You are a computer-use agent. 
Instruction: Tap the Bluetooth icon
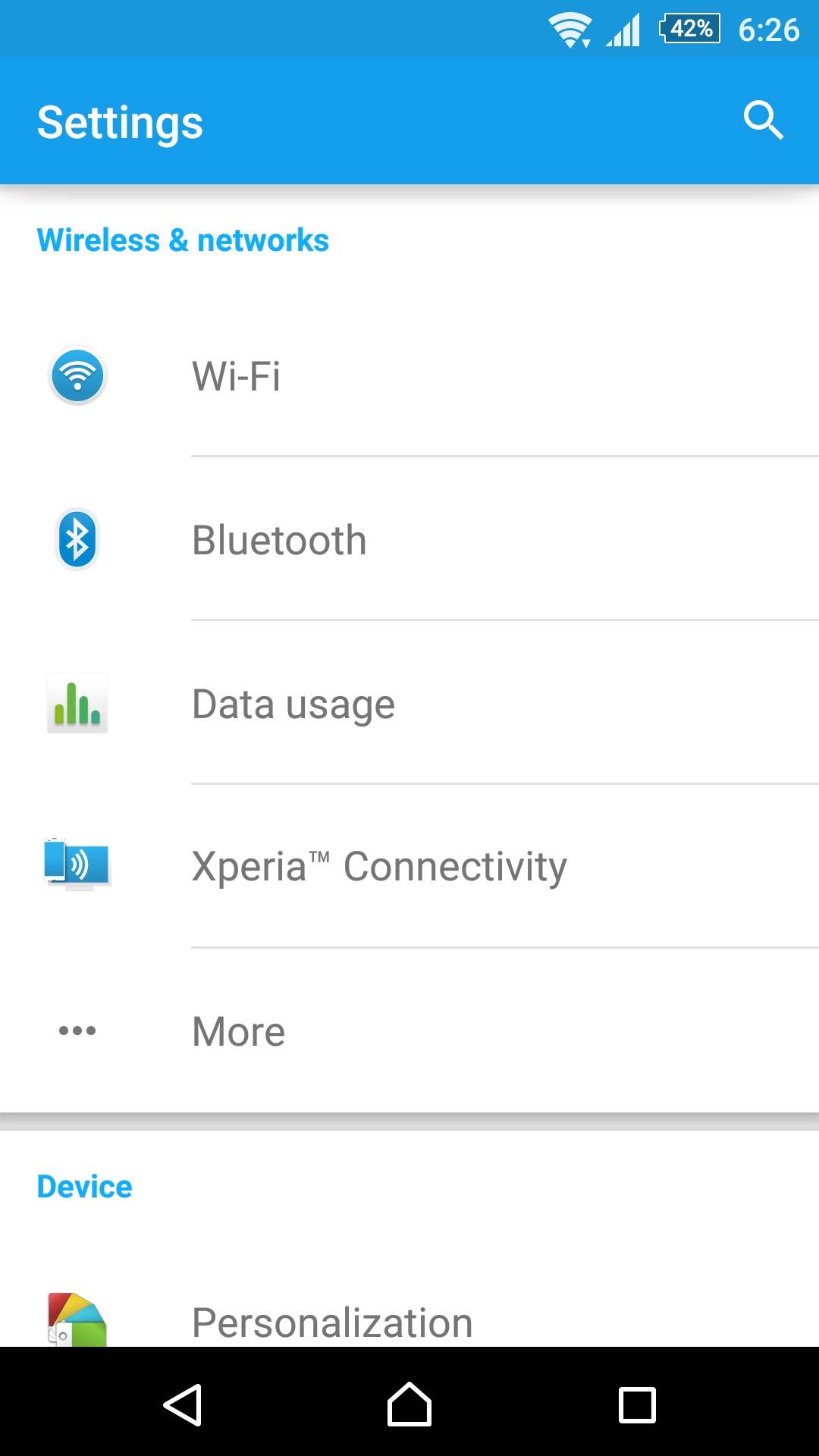pyautogui.click(x=77, y=539)
